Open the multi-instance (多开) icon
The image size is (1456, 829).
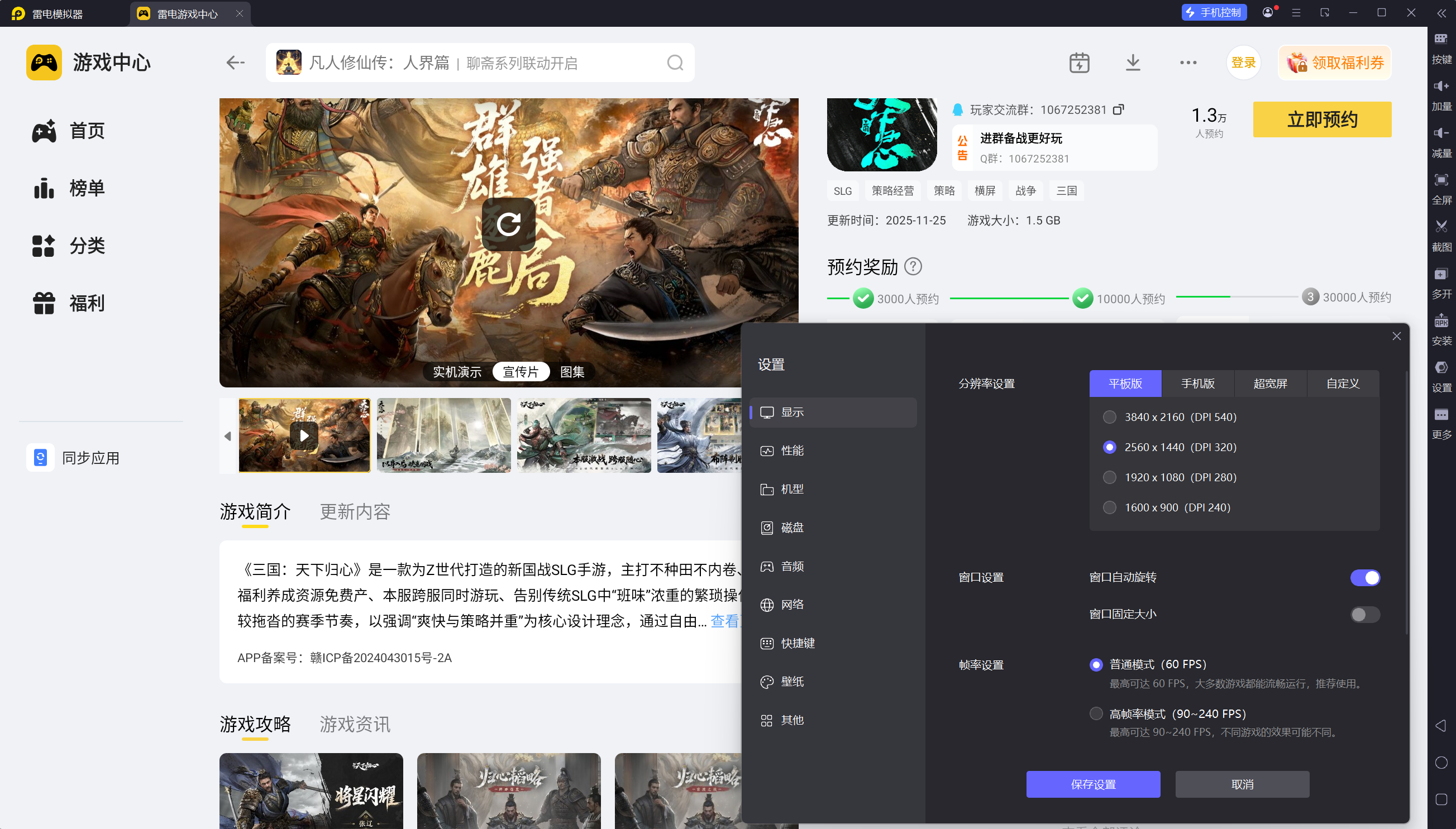(x=1440, y=275)
